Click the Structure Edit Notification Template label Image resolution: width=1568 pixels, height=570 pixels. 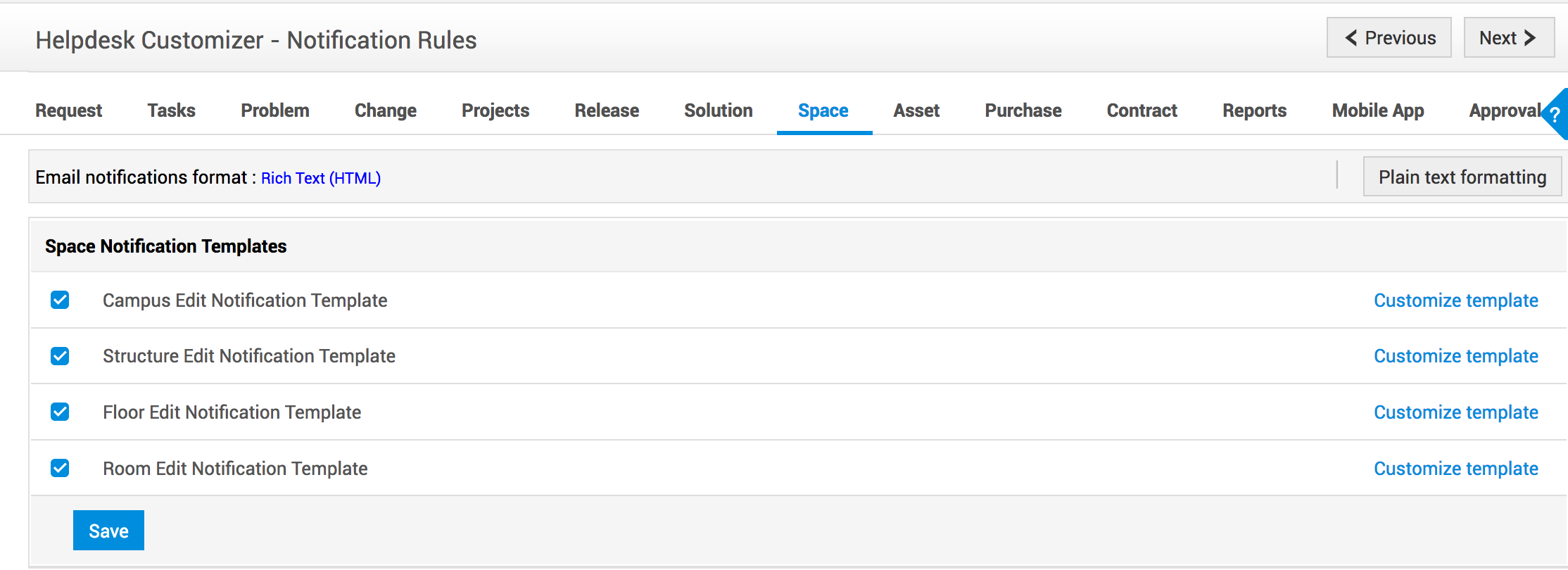[x=249, y=356]
